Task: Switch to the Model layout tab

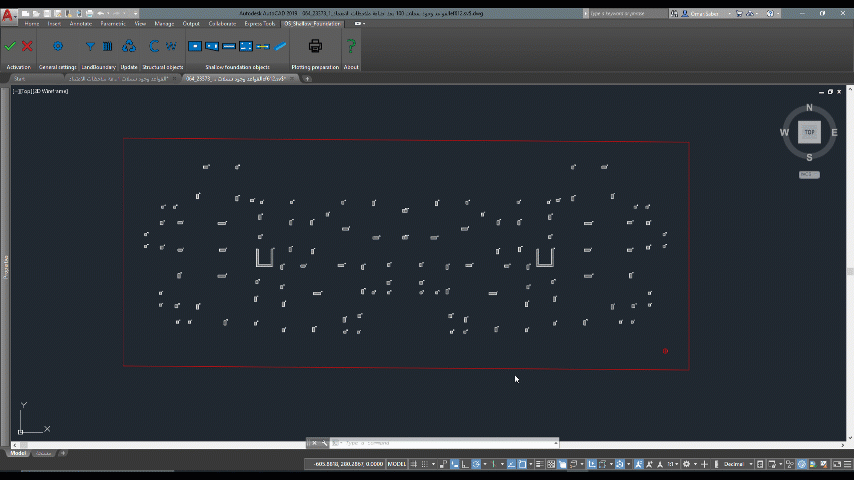Action: point(18,453)
